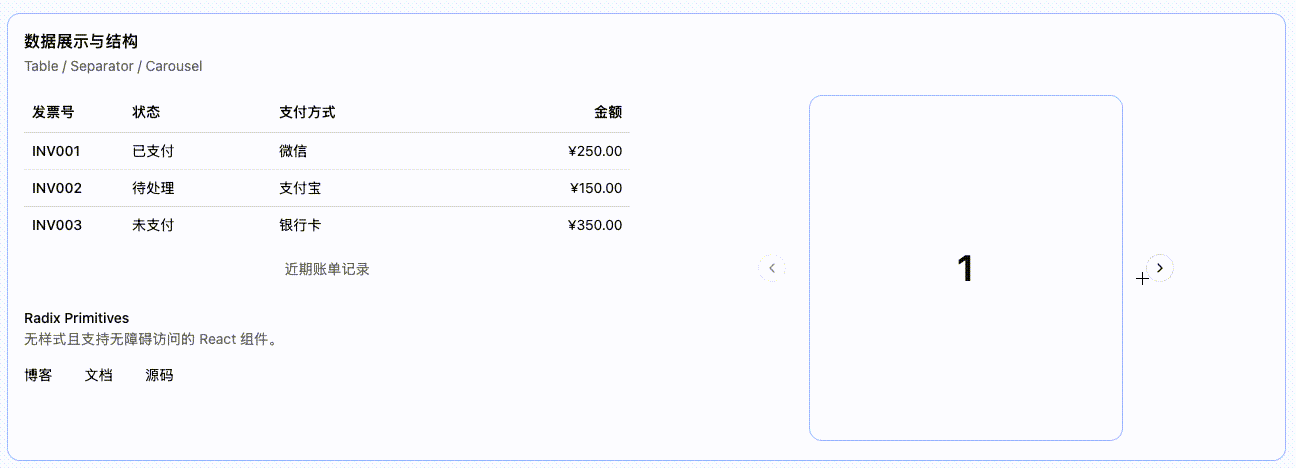Open the 文档 link

(99, 376)
